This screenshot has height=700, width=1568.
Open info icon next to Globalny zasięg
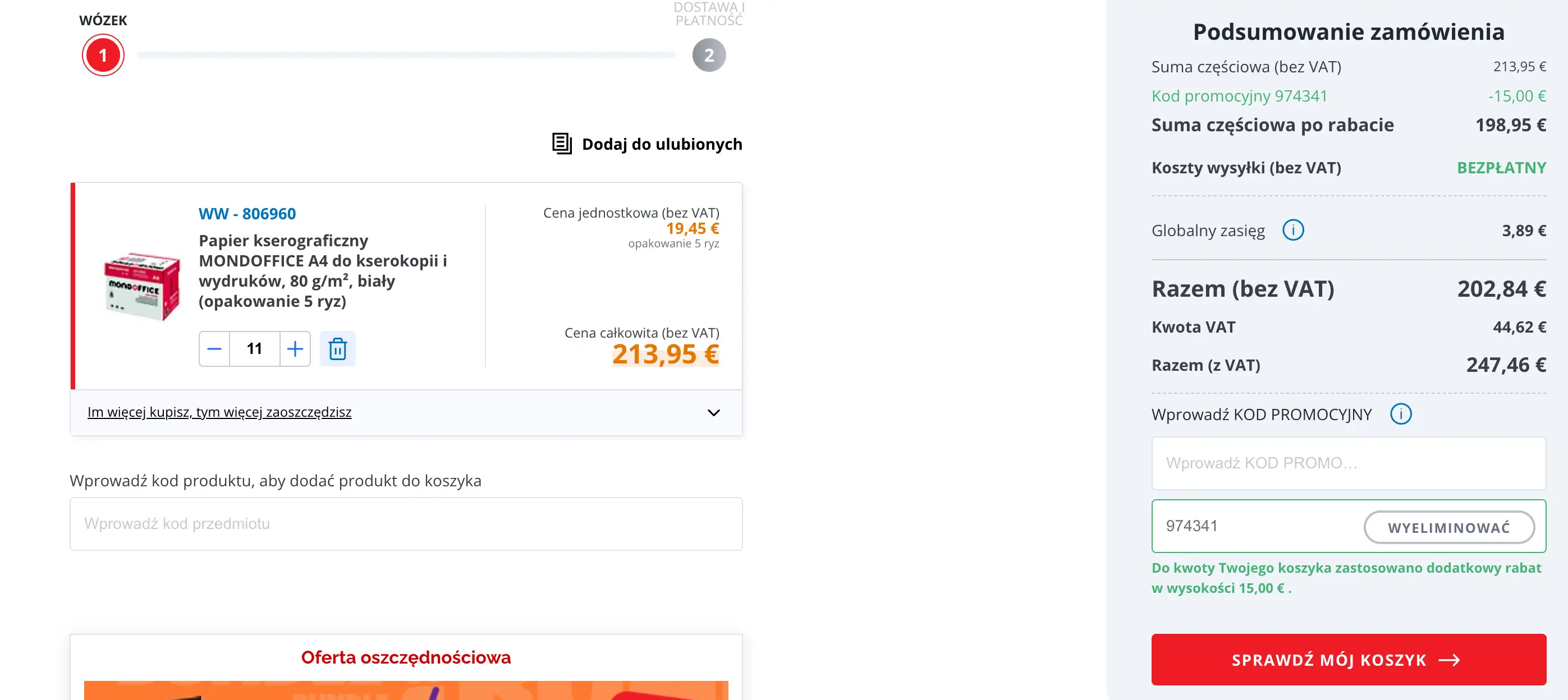coord(1292,231)
